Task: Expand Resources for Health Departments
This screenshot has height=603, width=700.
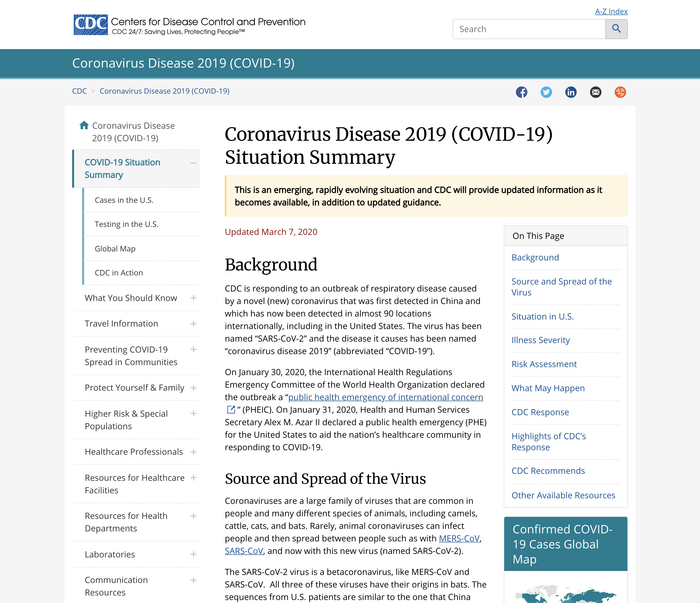Action: [x=193, y=516]
